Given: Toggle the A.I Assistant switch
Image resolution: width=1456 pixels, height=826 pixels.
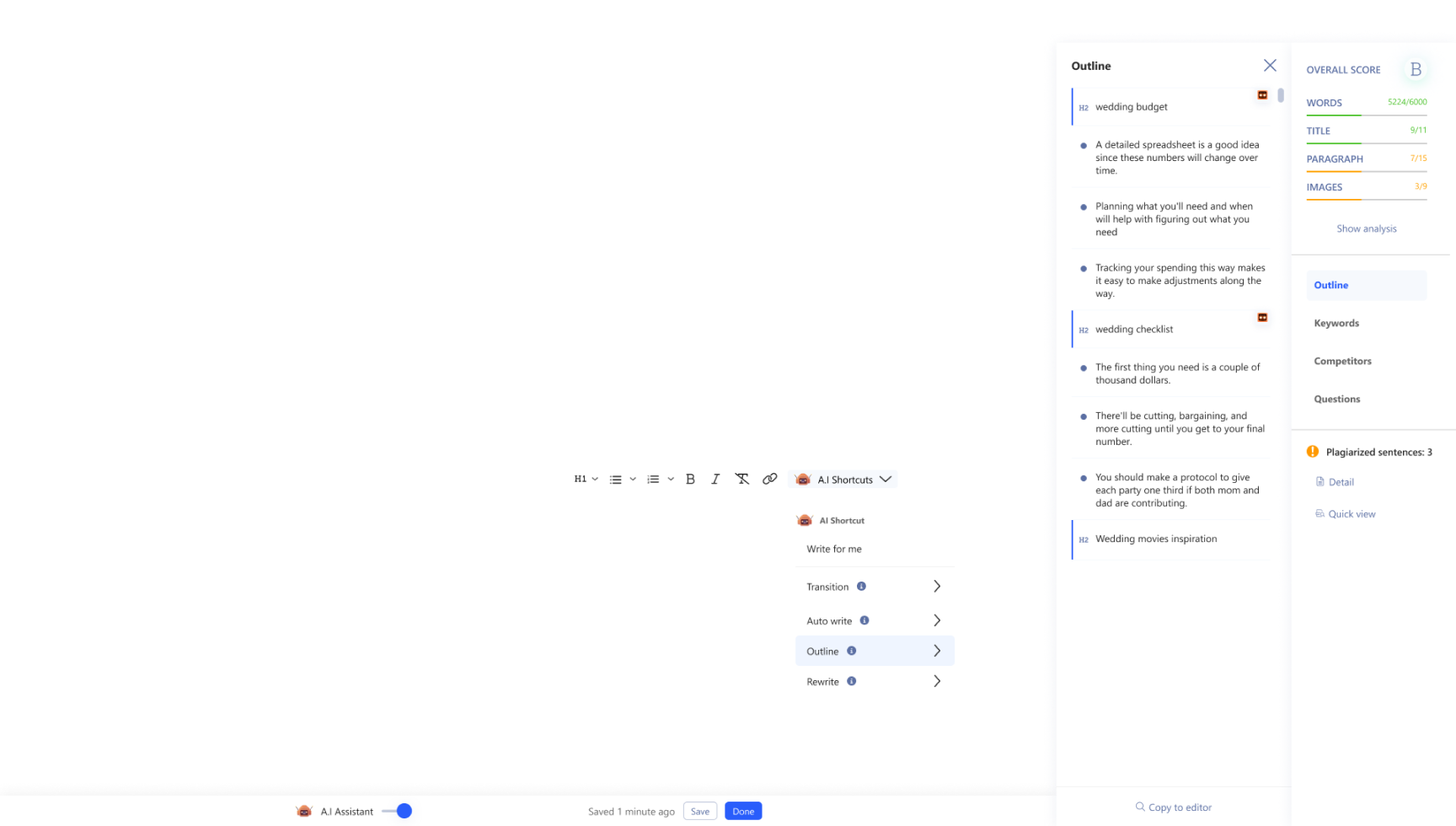Looking at the screenshot, I should [397, 811].
